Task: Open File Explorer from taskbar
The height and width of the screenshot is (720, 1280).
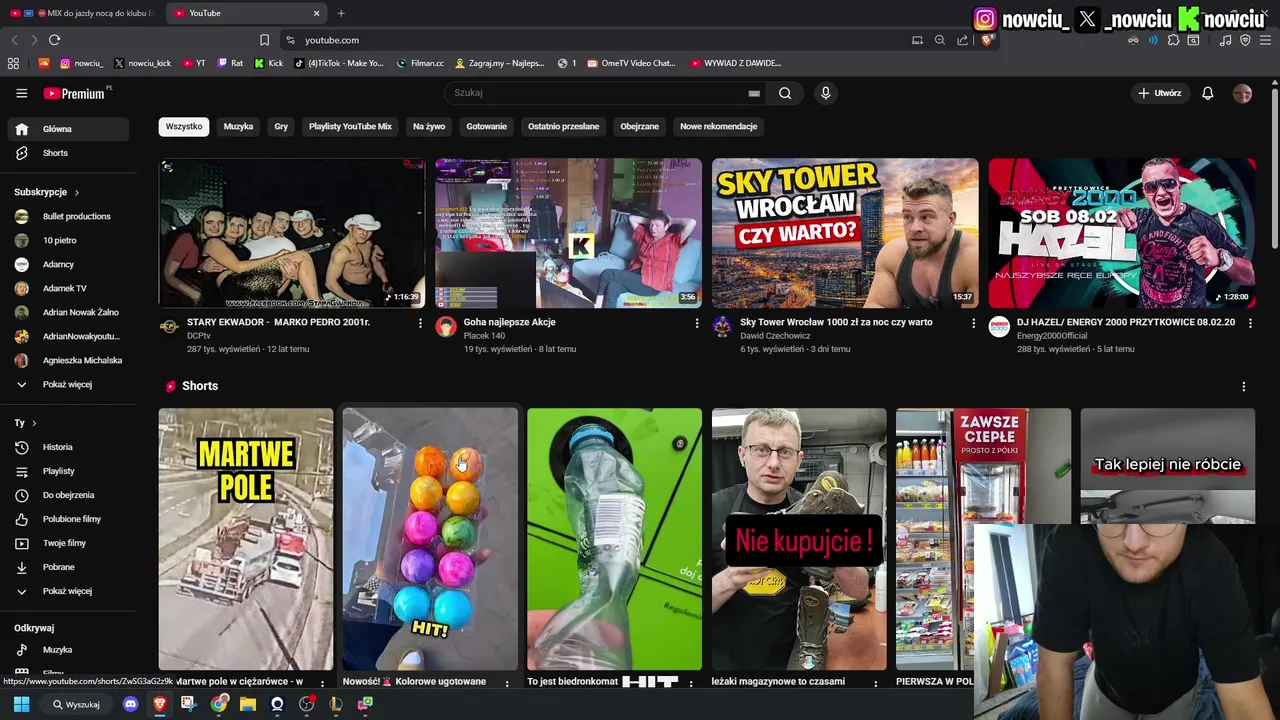Action: (x=248, y=704)
